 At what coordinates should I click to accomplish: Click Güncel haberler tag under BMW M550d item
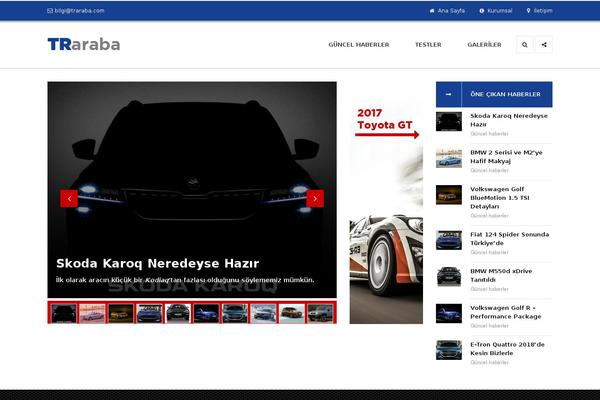point(489,289)
